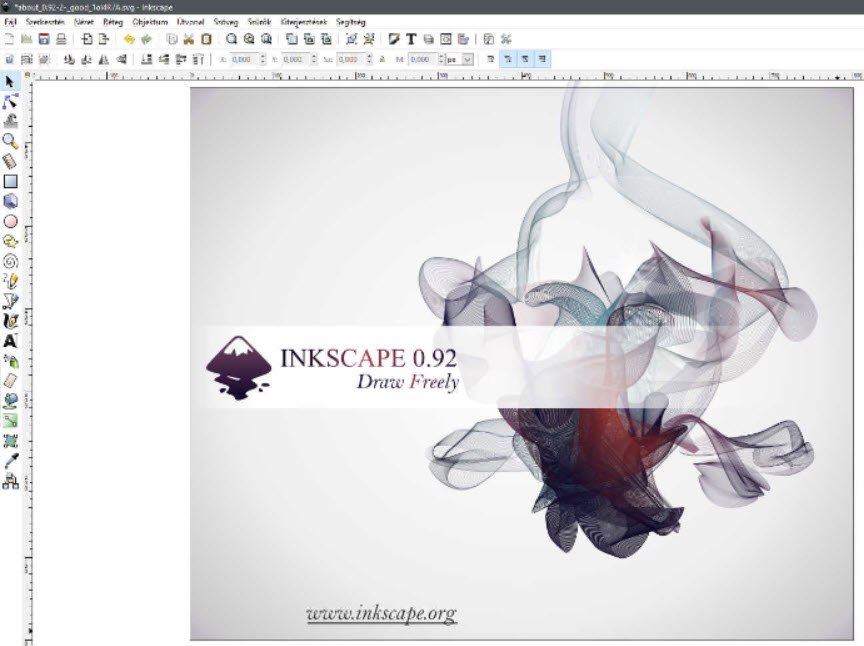Screen dimensions: 864x646
Task: Select the Gradient tool
Action: tap(10, 421)
